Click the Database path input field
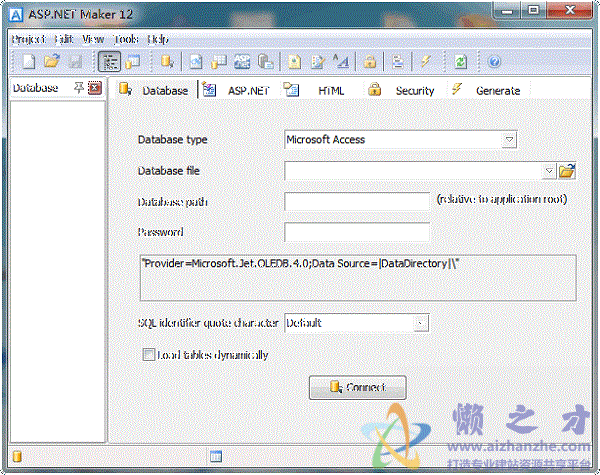Viewport: 600px width, 475px height. [357, 201]
